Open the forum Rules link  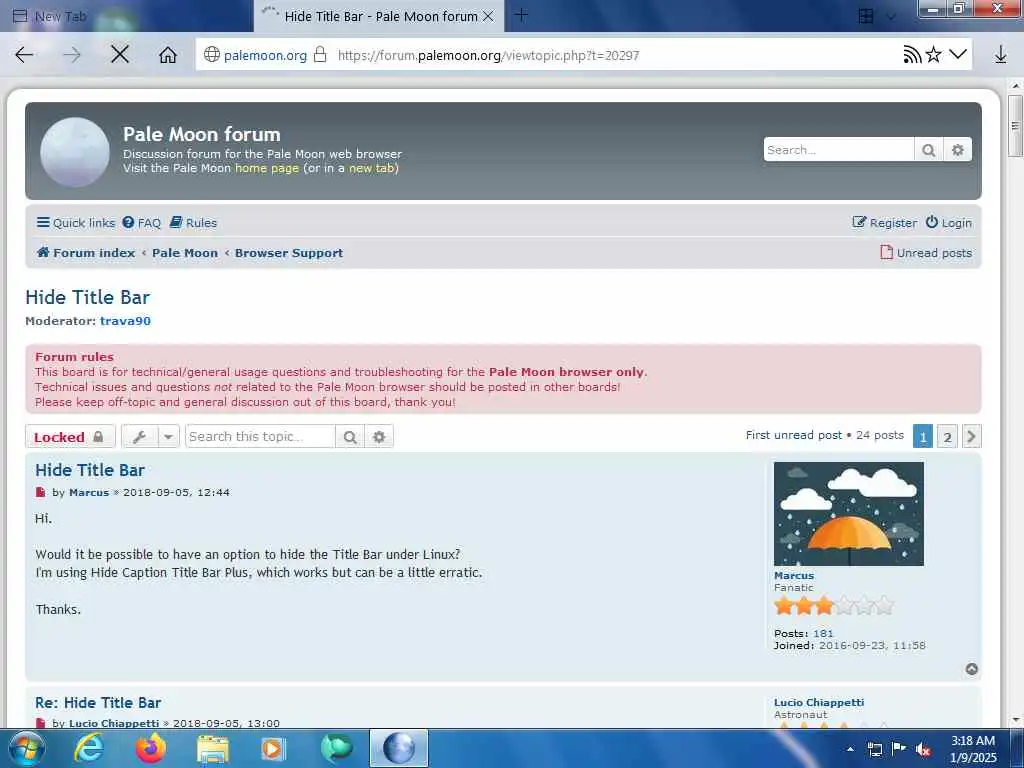193,223
